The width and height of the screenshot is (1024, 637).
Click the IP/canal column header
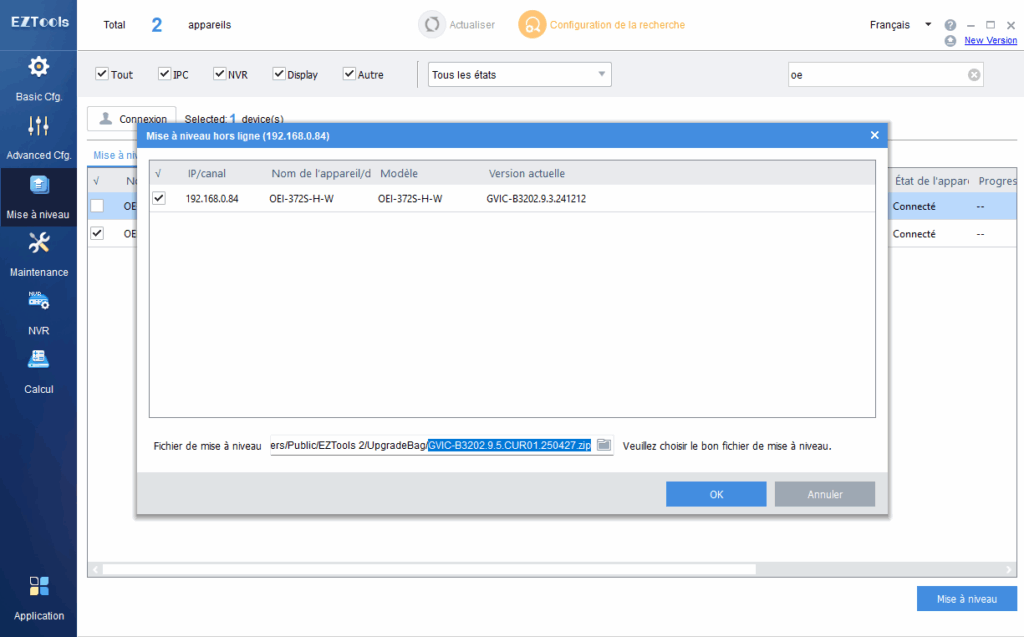[x=206, y=173]
